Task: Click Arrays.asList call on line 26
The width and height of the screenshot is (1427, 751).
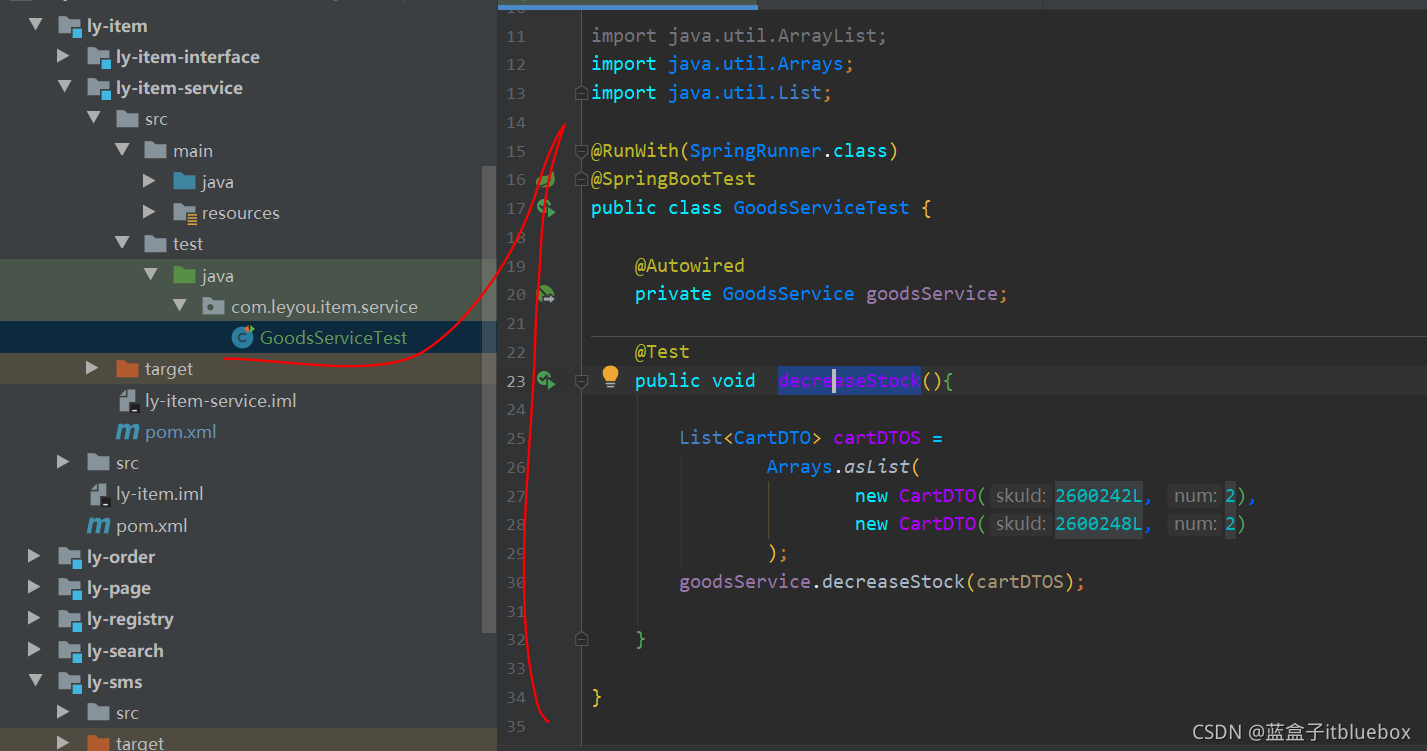Action: click(843, 467)
